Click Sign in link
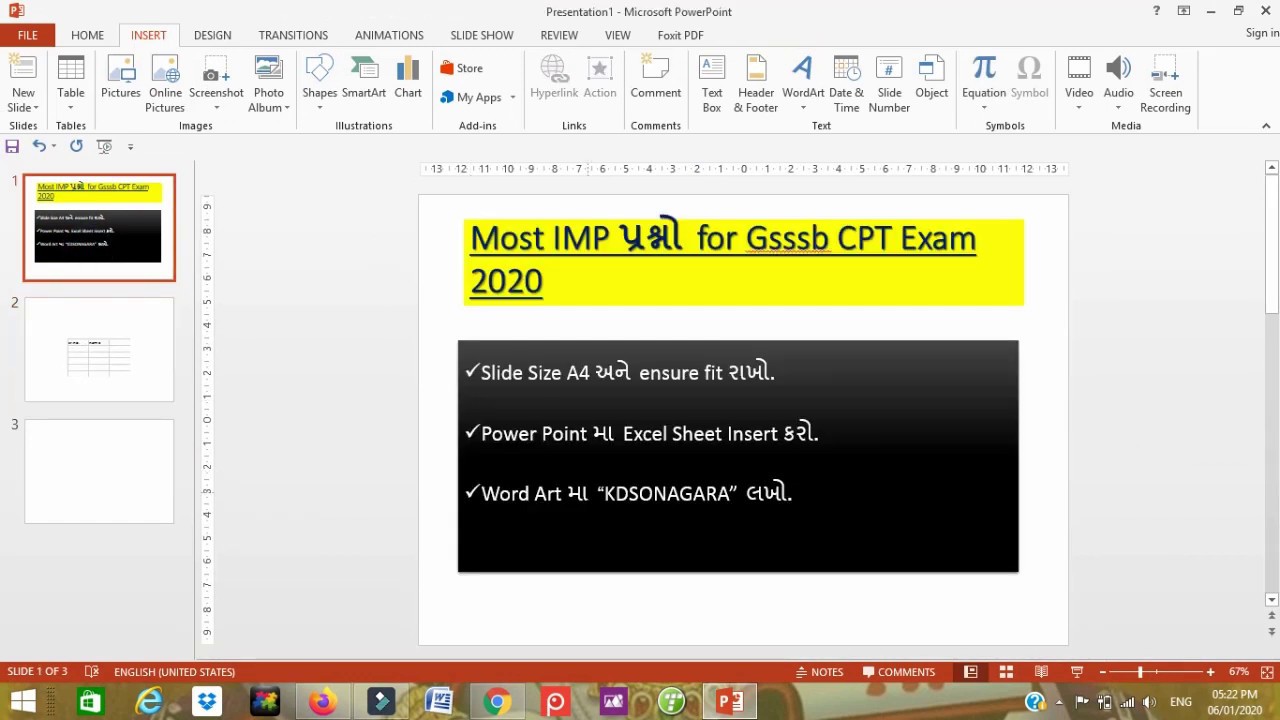This screenshot has height=720, width=1280. click(x=1262, y=33)
